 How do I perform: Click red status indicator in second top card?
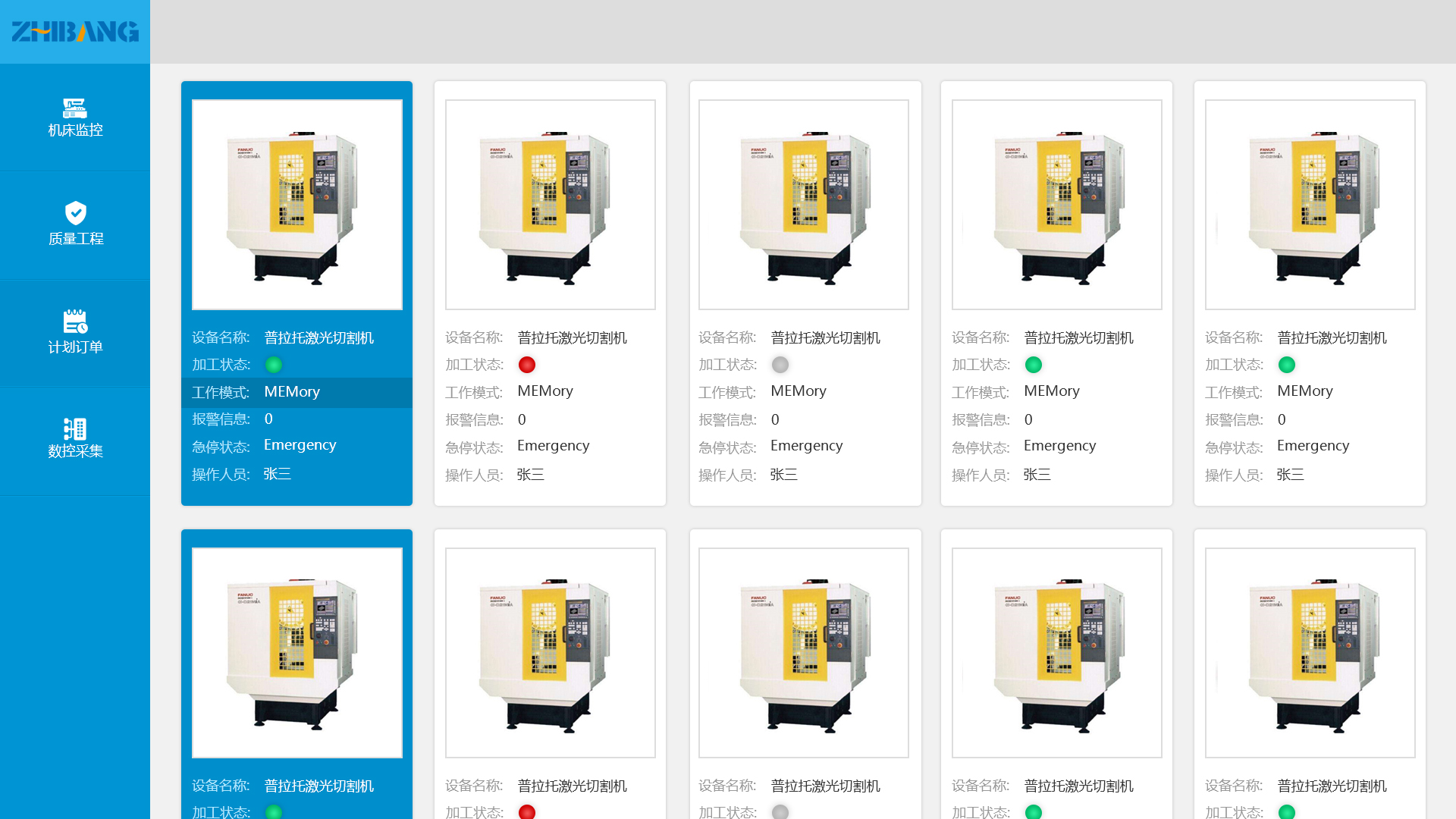[x=527, y=365]
